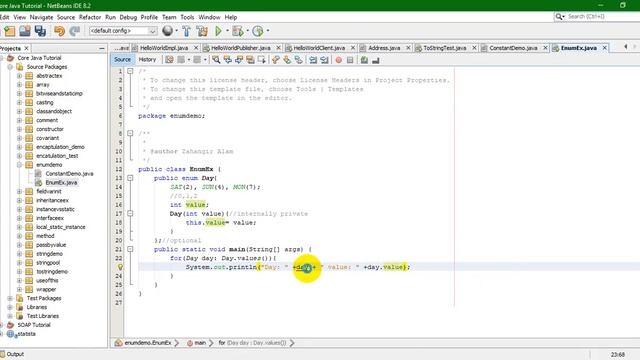Image resolution: width=640 pixels, height=360 pixels.
Task: Click the Shift Line Right icon
Action: [324, 60]
